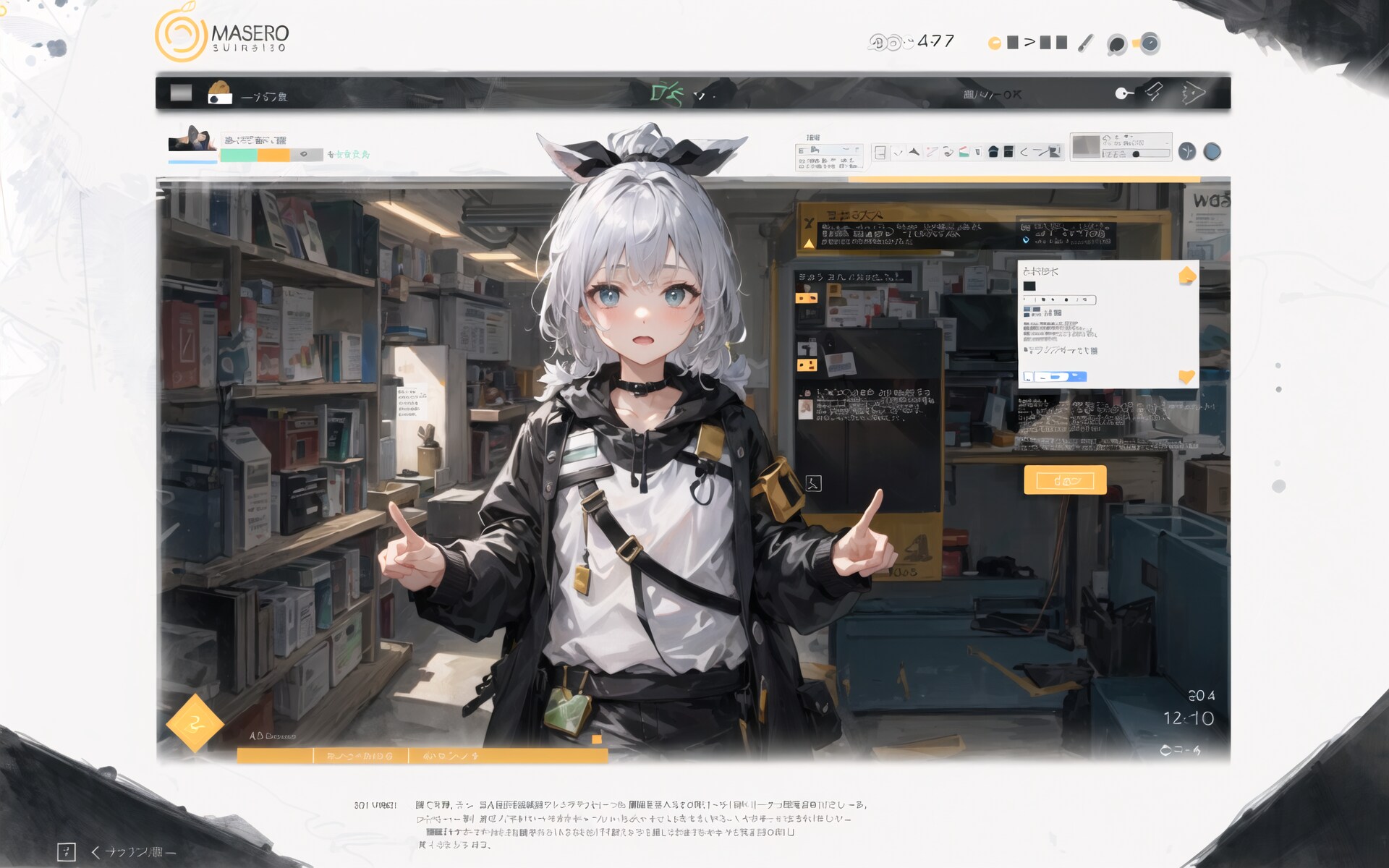Image resolution: width=1389 pixels, height=868 pixels.
Task: Click the dark magnifier circle icon in header
Action: click(x=1117, y=44)
